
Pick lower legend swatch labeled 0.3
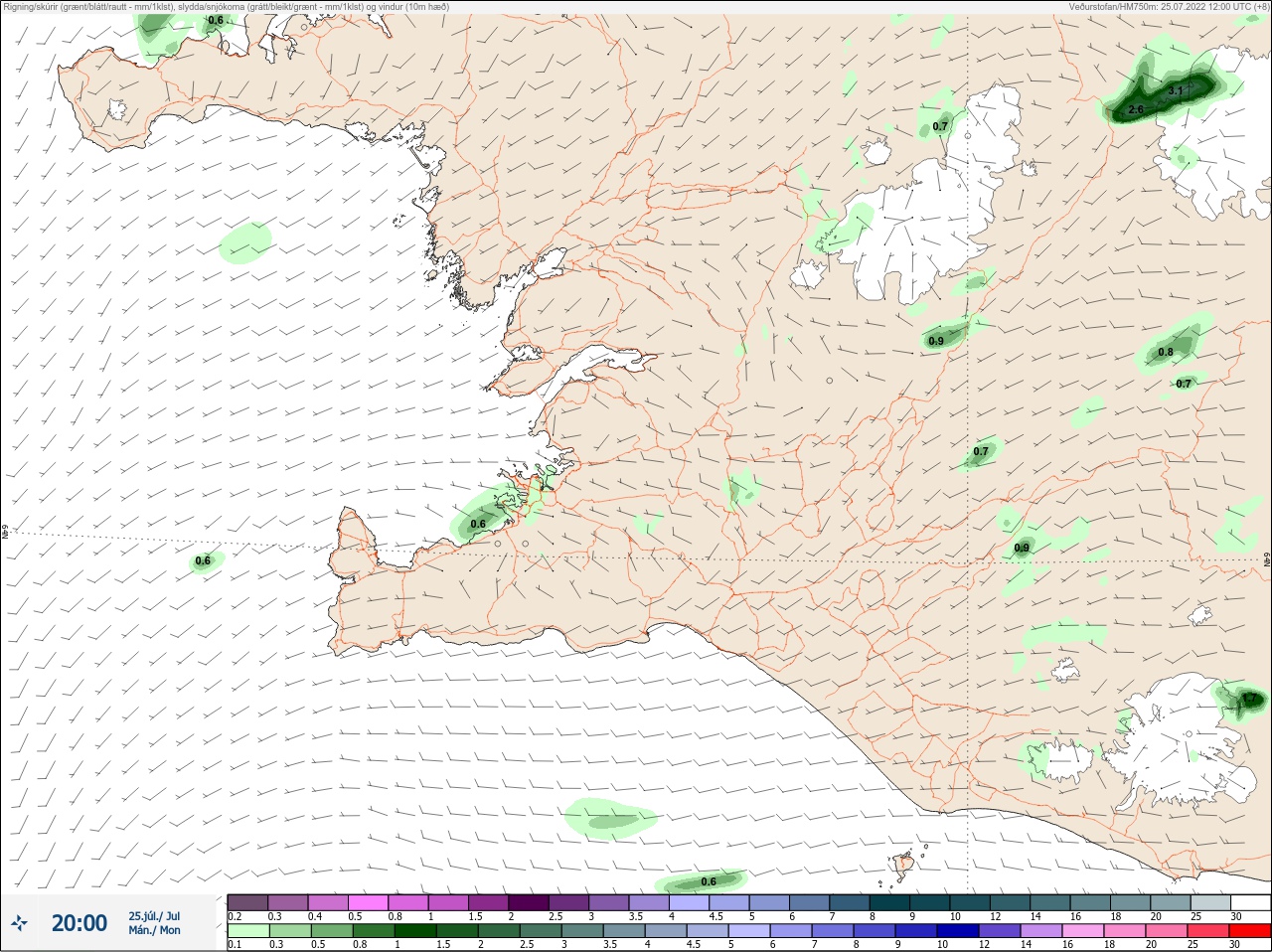[290, 931]
